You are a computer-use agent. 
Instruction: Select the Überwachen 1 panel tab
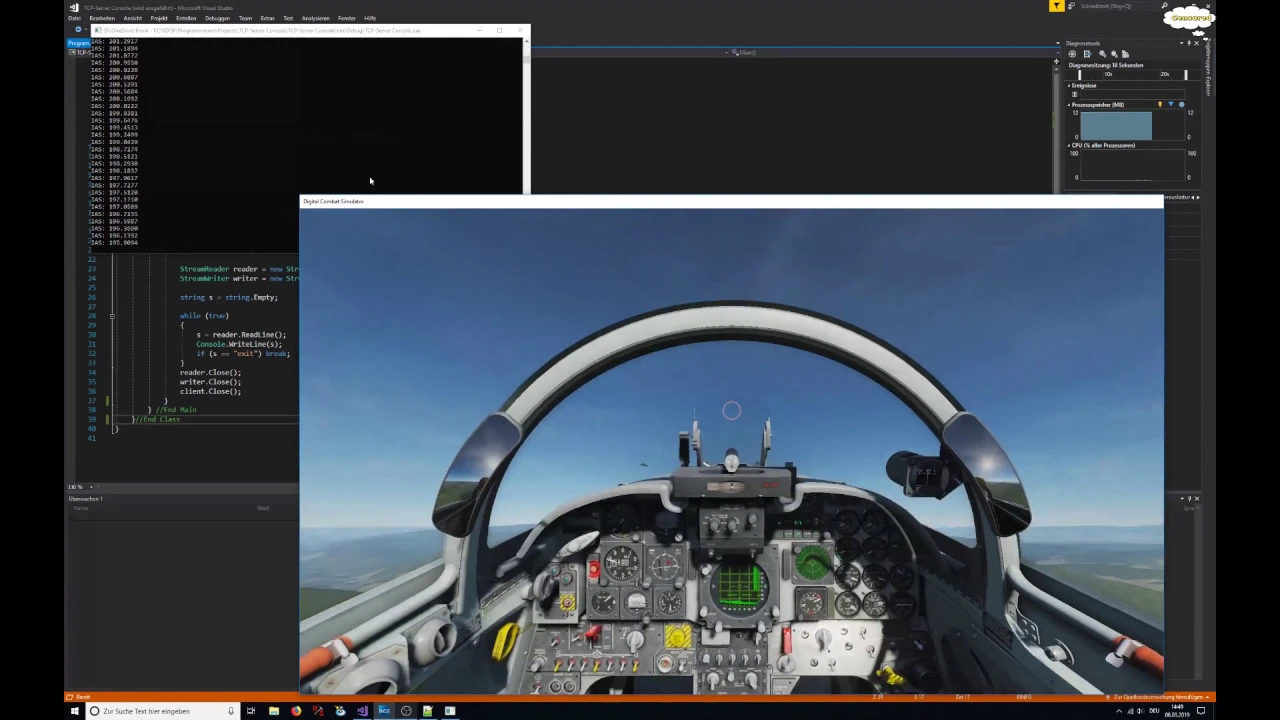coord(86,498)
